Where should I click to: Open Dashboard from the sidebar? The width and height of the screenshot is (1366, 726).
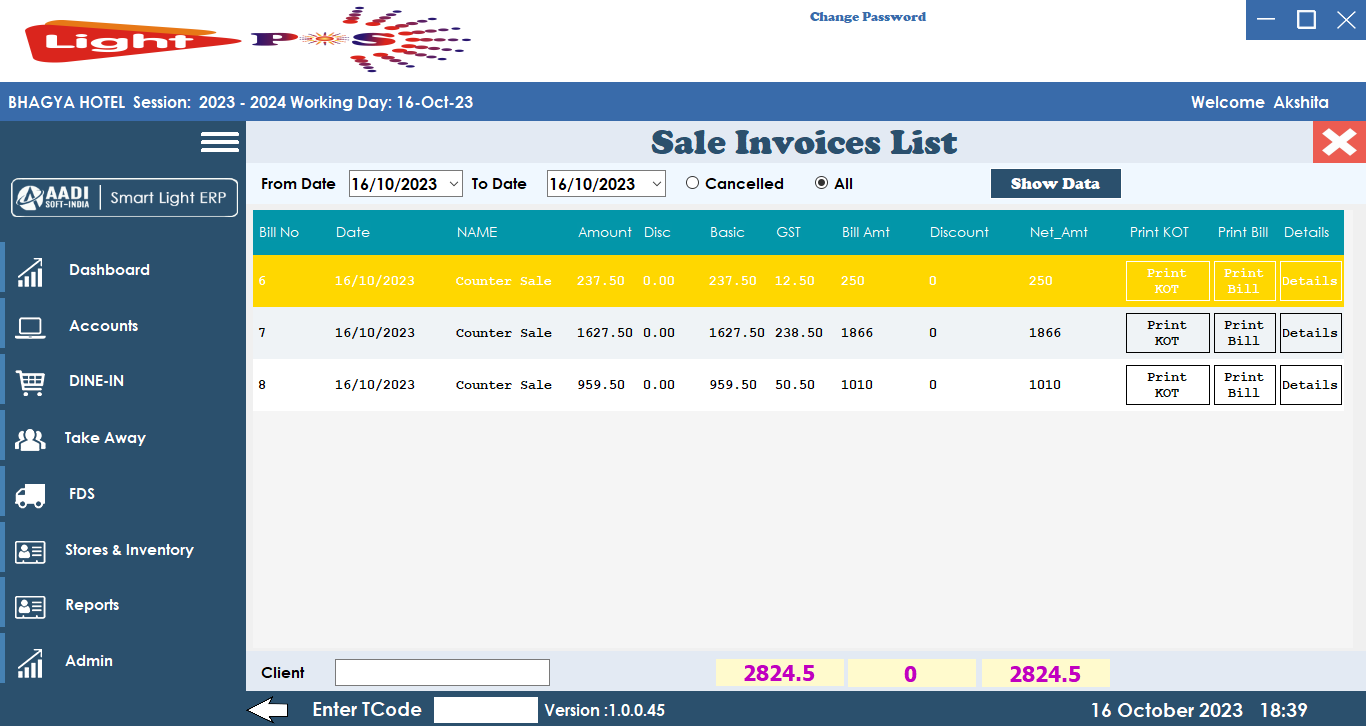pos(109,270)
